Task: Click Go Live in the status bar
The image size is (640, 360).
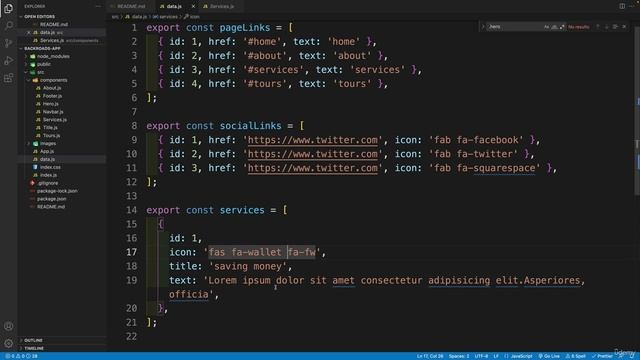Action: click(549, 356)
